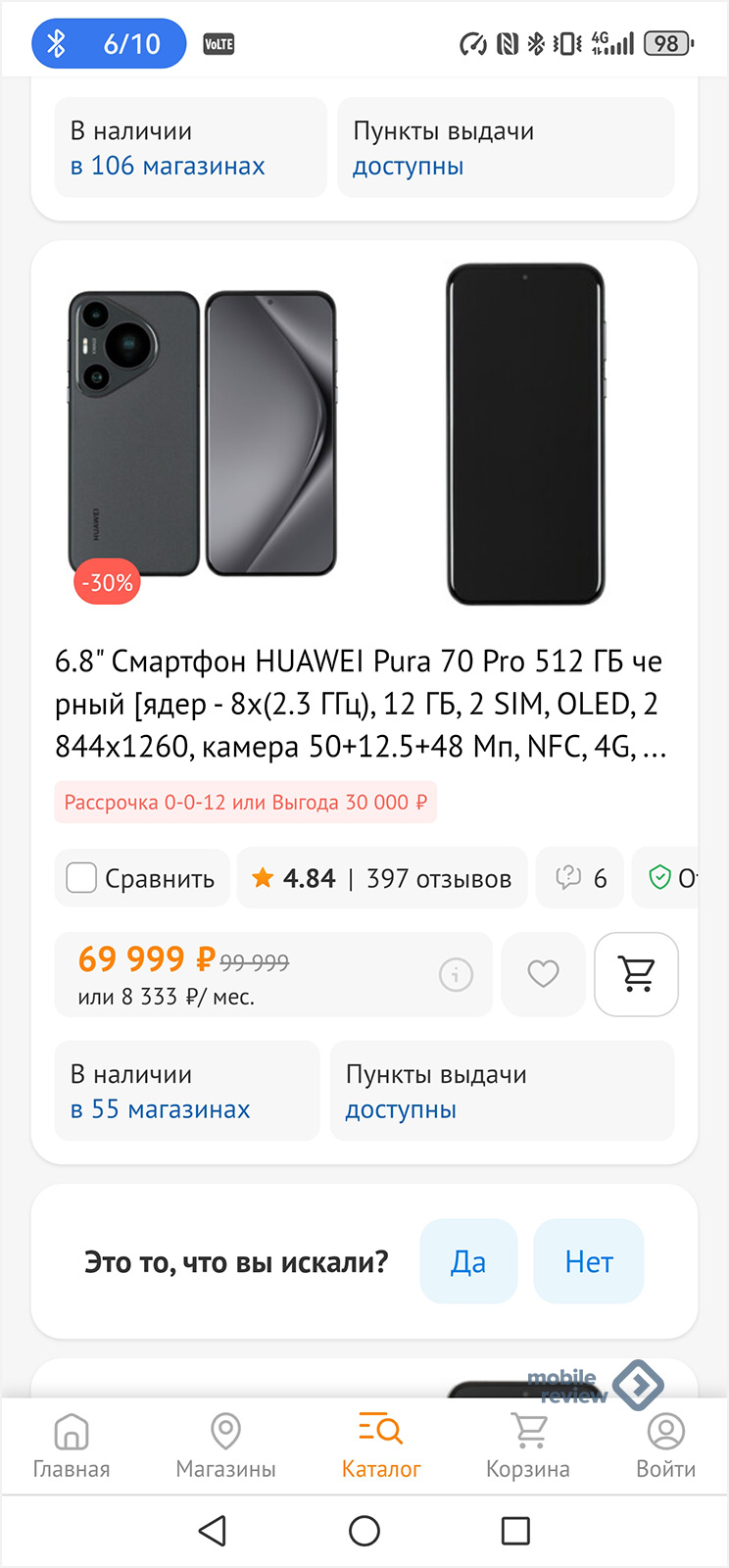Answer Нет to the search question
The height and width of the screenshot is (1568, 729).
click(589, 1261)
